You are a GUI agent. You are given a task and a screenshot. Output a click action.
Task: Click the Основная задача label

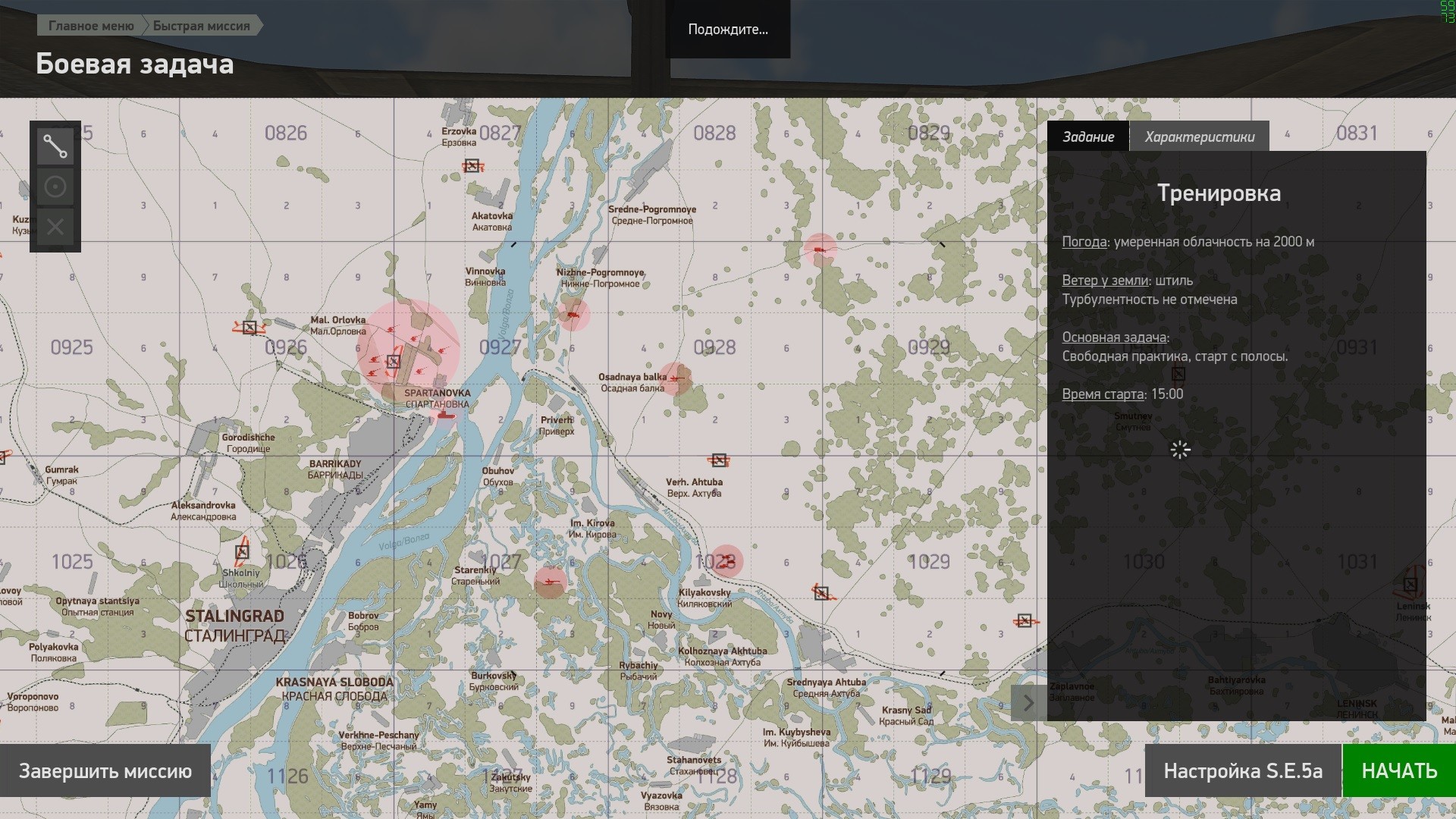coord(1114,337)
